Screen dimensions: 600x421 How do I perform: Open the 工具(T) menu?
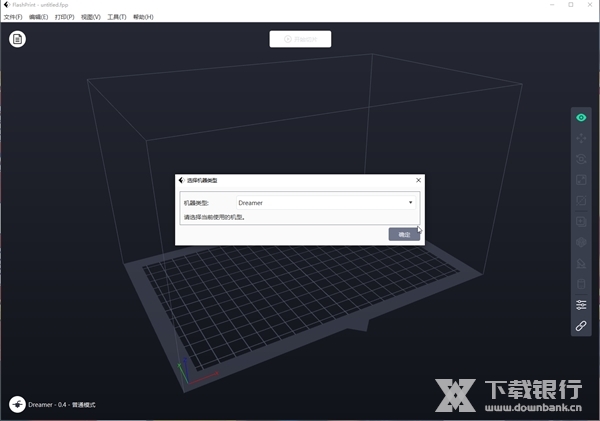click(x=117, y=17)
